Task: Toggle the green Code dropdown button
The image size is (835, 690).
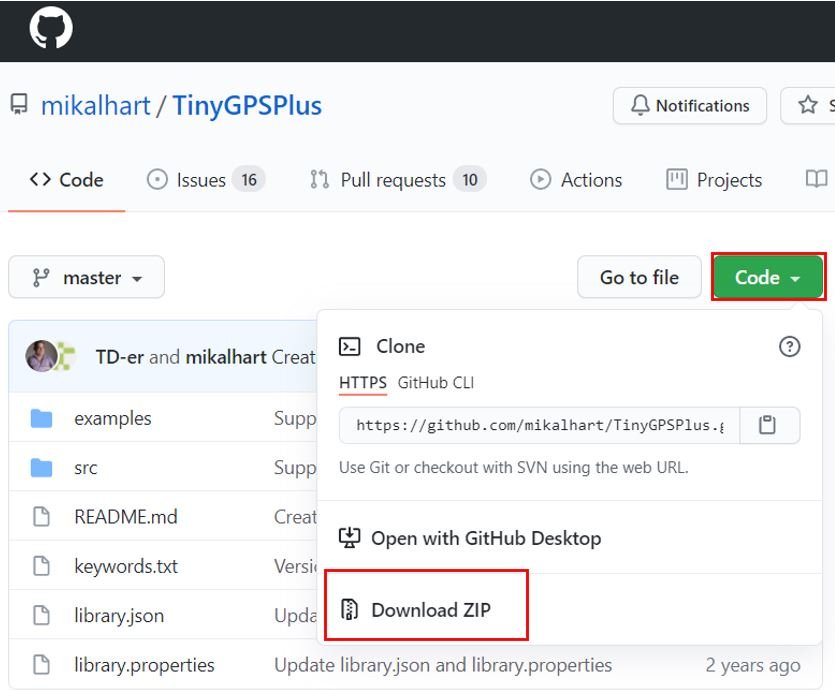Action: 768,277
